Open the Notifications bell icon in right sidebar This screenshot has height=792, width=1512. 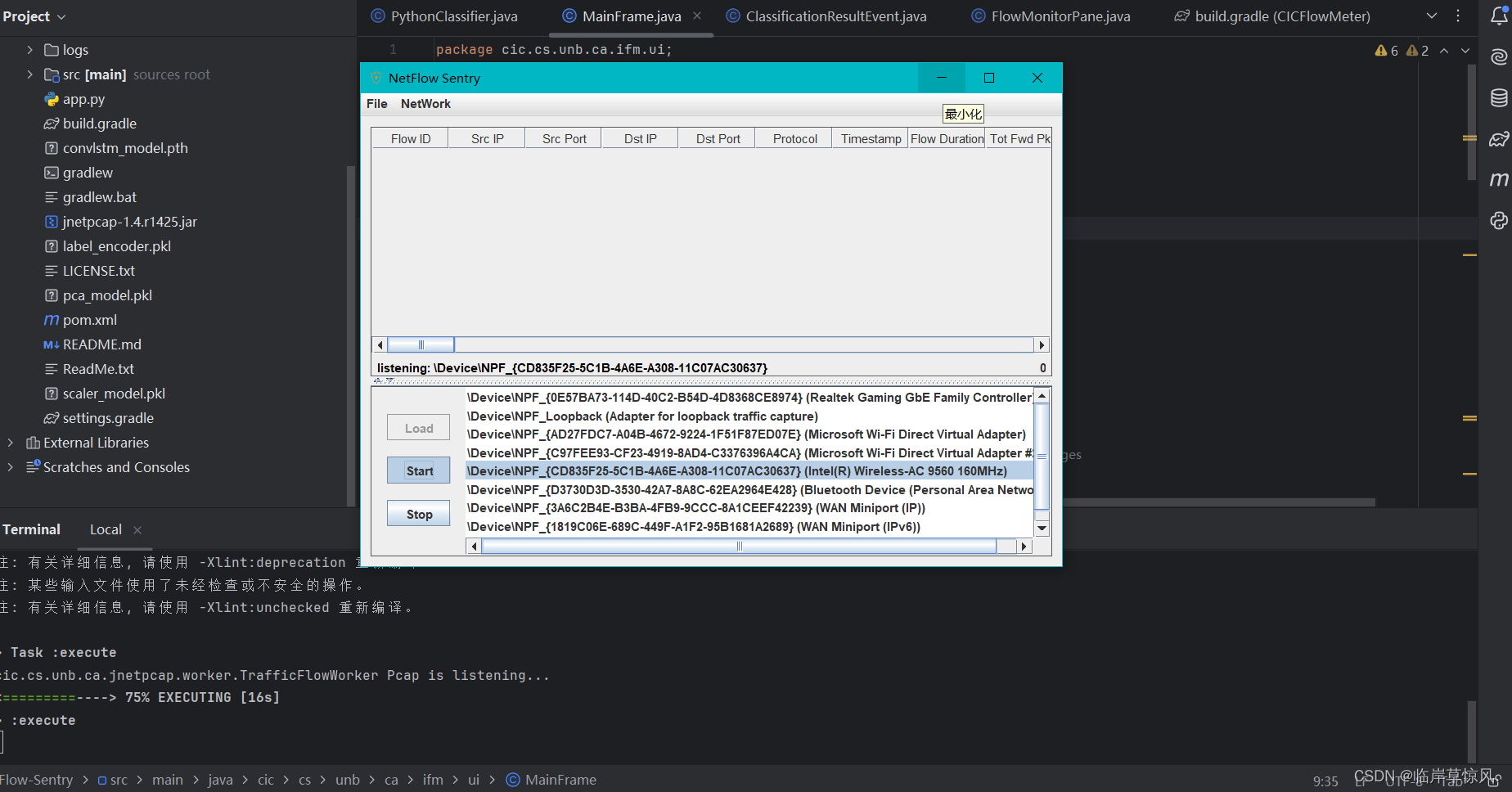pyautogui.click(x=1499, y=16)
